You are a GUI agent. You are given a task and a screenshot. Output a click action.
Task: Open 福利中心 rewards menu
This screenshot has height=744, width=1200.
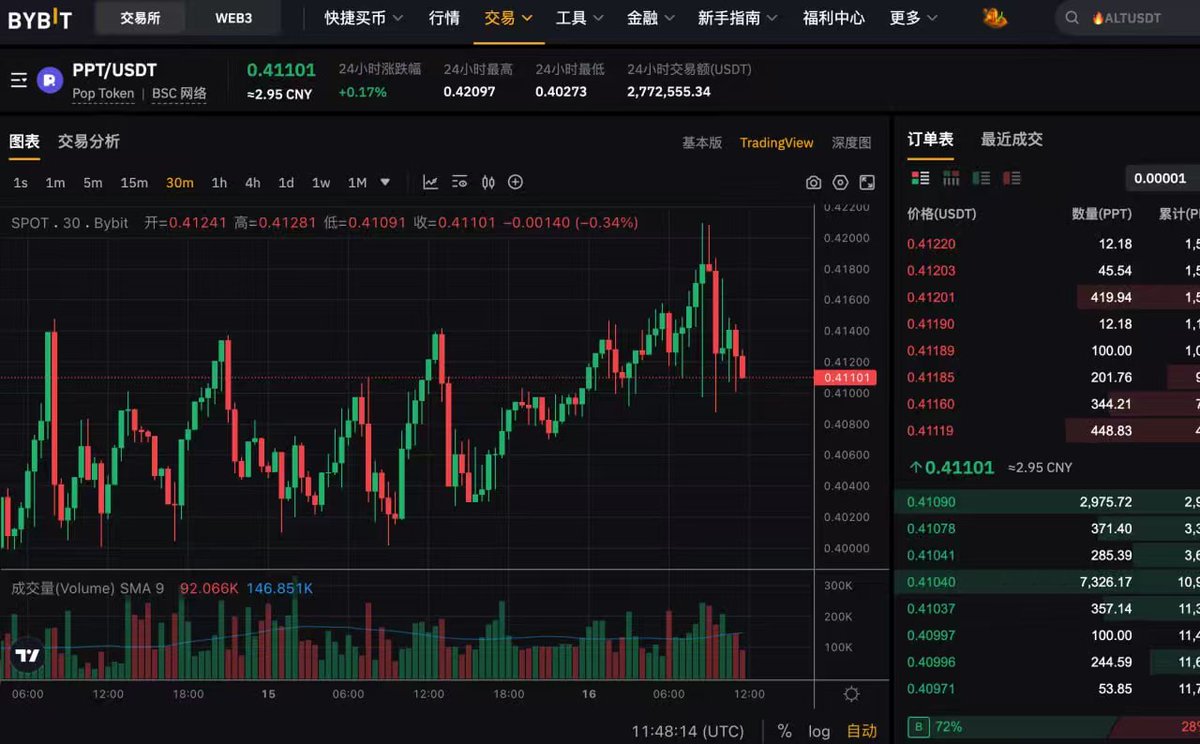point(834,18)
